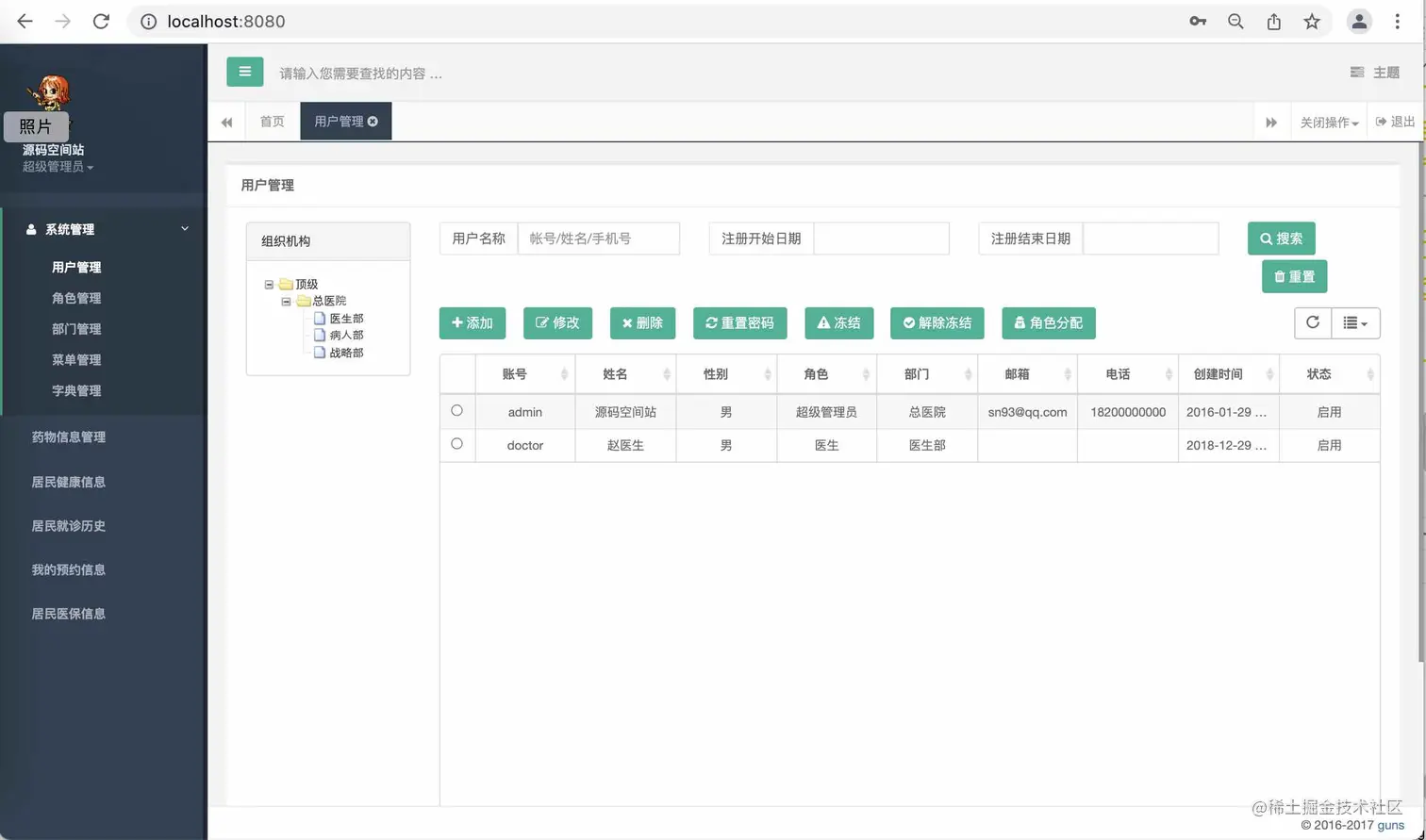Refresh the user table with the refresh icon
The height and width of the screenshot is (840, 1426).
tap(1312, 322)
